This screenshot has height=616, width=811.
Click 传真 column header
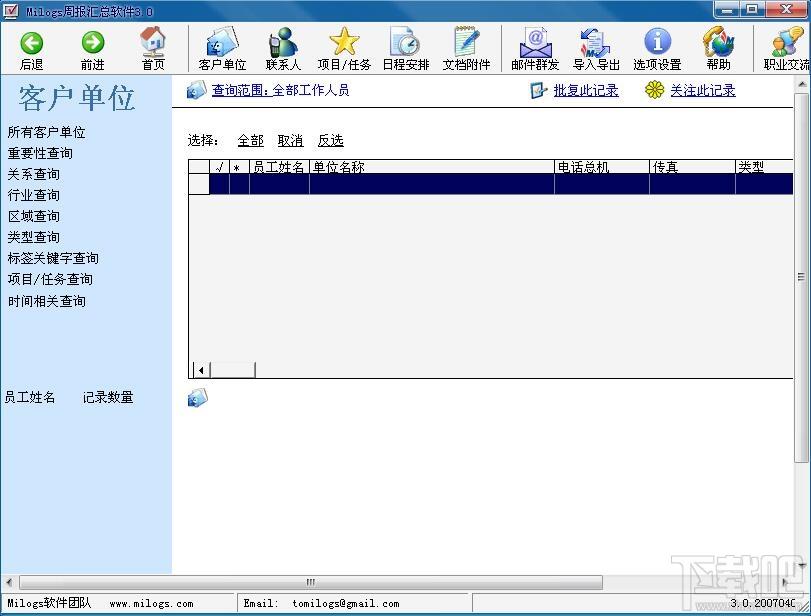pos(693,167)
